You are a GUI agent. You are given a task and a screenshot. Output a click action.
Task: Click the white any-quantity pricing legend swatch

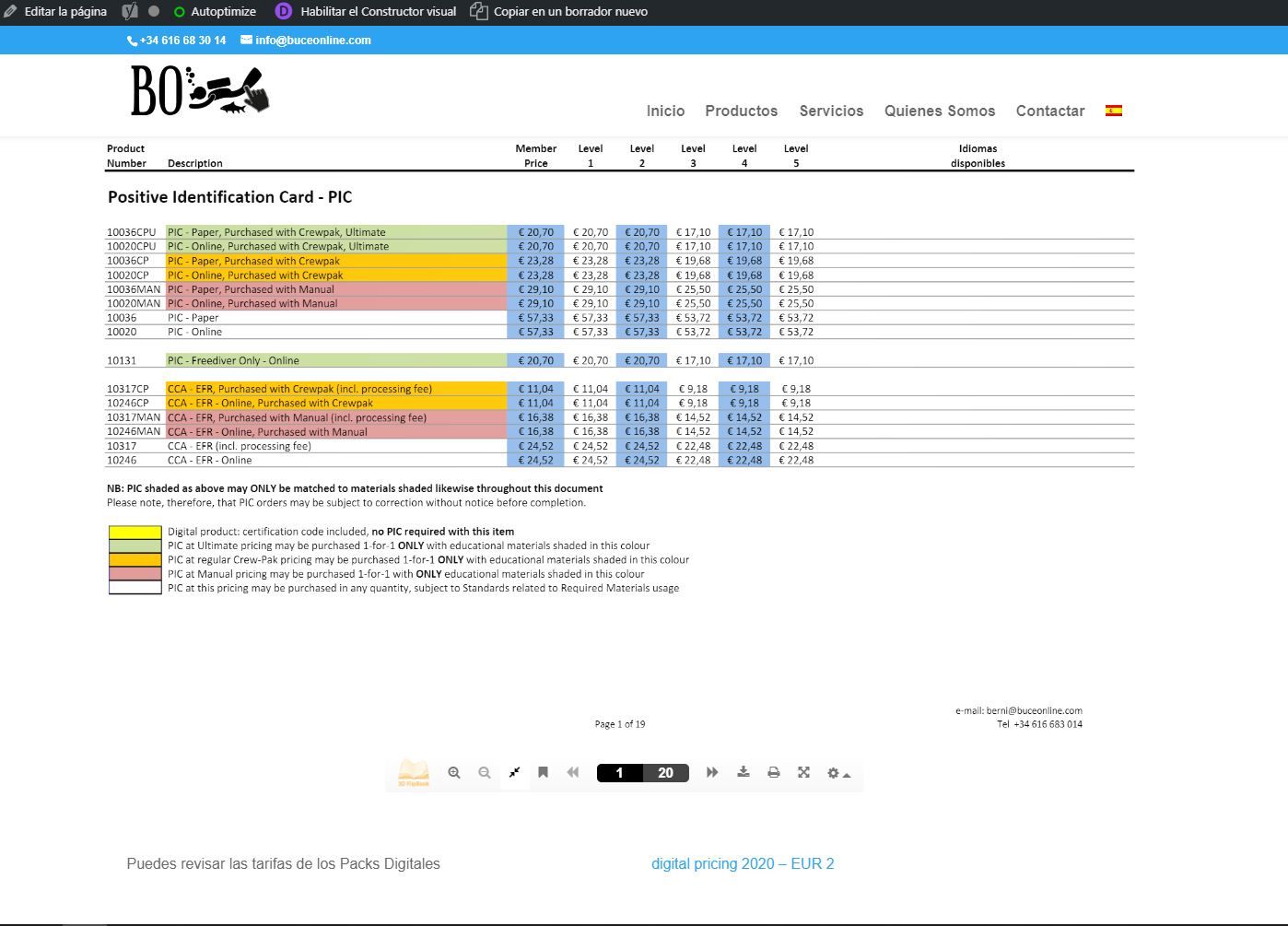135,588
